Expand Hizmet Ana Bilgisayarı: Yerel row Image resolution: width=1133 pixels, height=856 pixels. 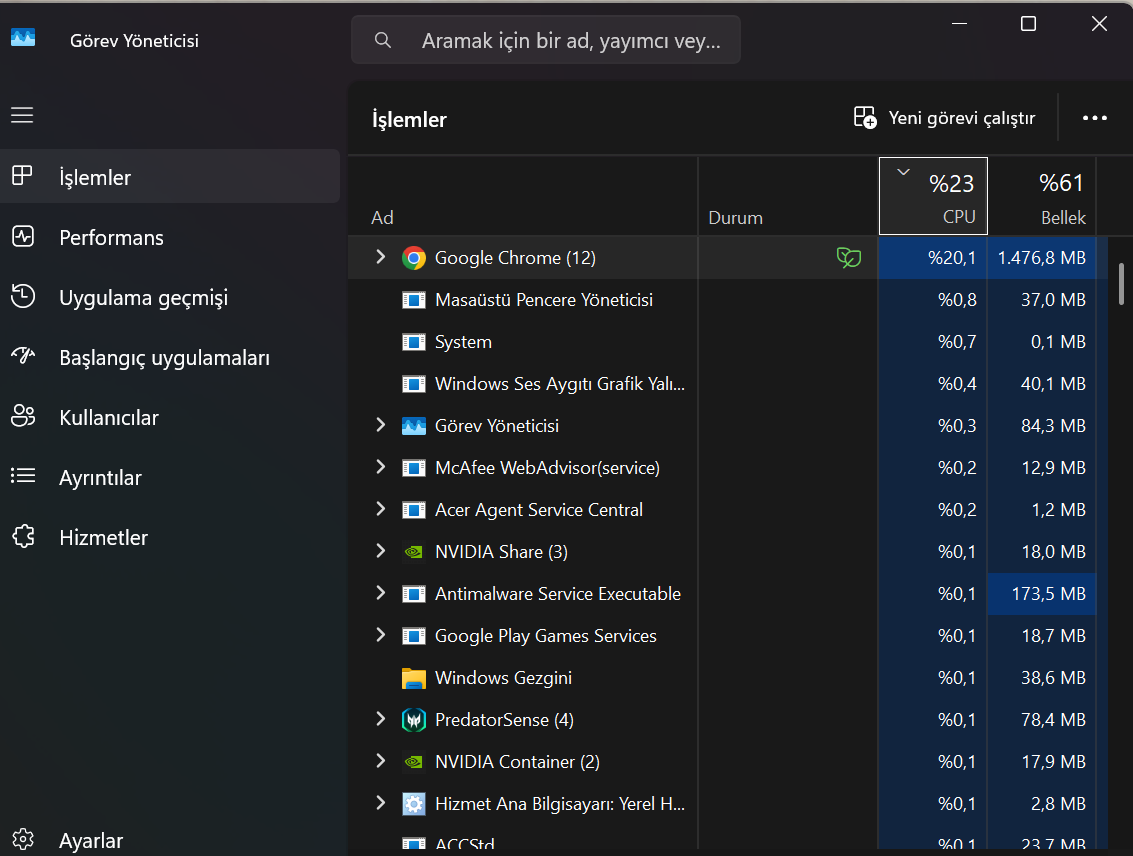(380, 803)
